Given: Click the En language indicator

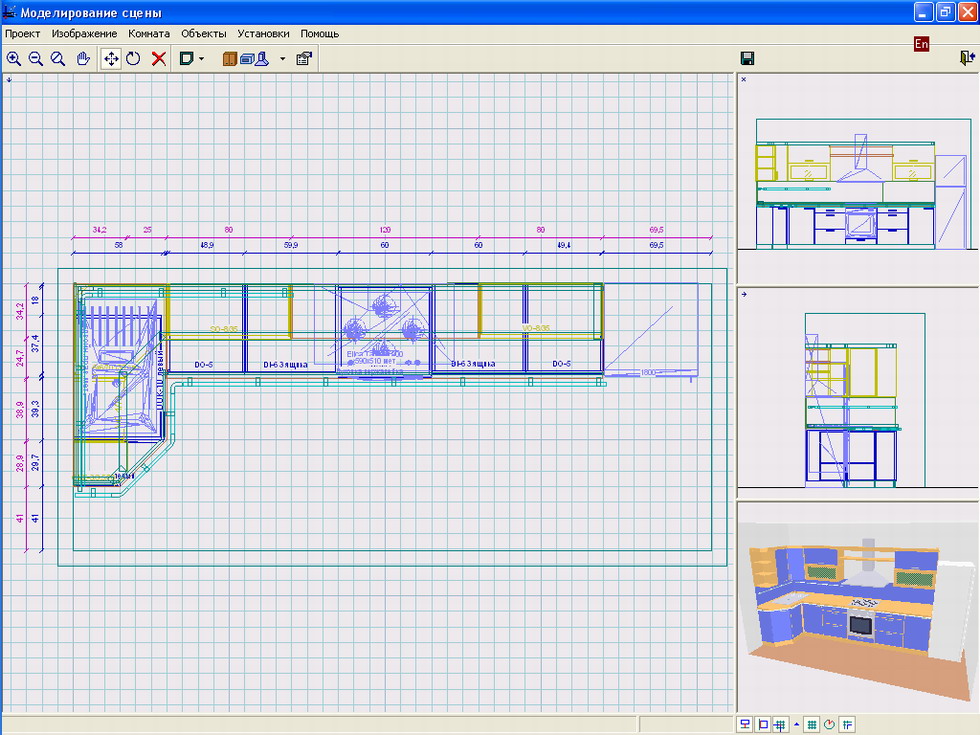Looking at the screenshot, I should pos(921,44).
